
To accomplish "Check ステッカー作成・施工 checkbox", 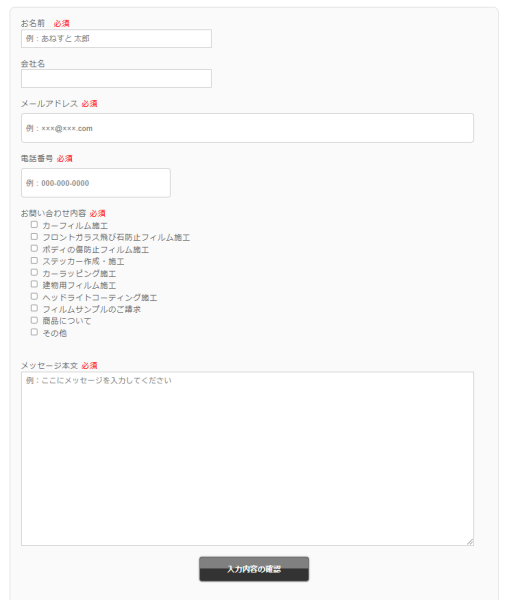I will [x=34, y=261].
